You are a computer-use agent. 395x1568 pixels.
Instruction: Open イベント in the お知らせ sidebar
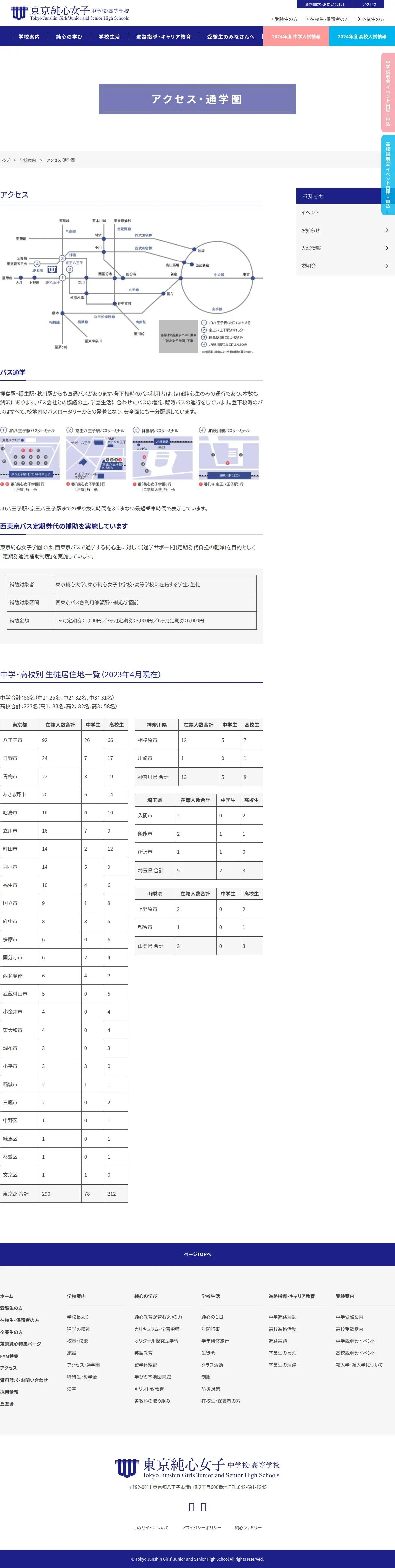(x=310, y=212)
